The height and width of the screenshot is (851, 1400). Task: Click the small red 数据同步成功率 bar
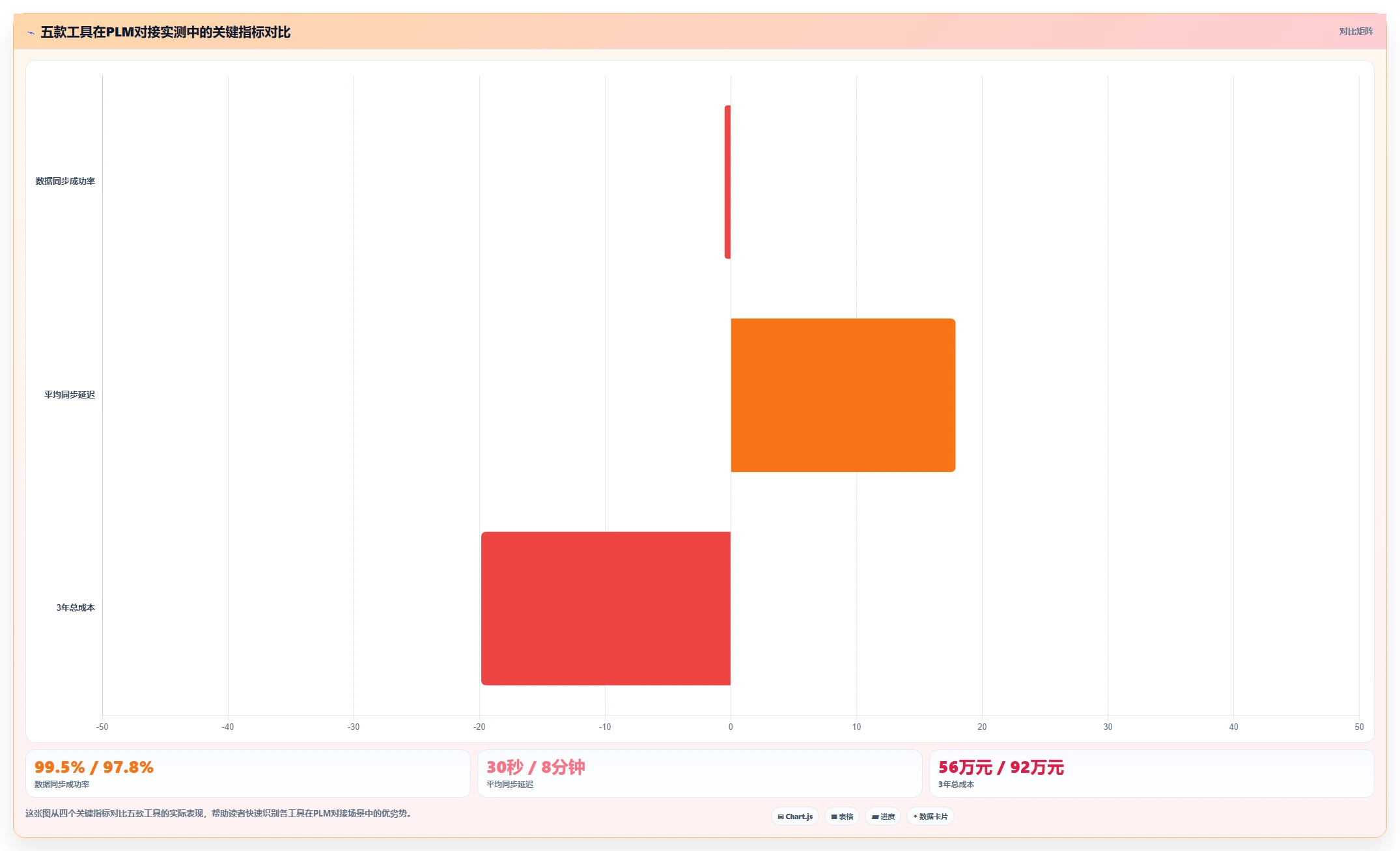pos(727,182)
